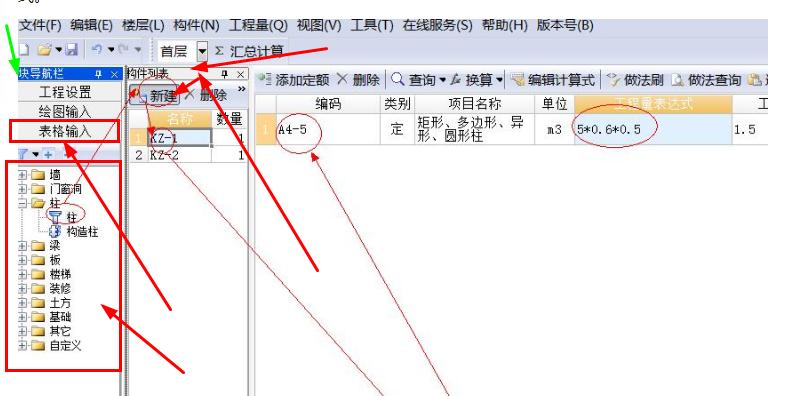Screen dimensions: 788x396
Task: Open the 工程量(Q) menu
Action: tap(258, 25)
